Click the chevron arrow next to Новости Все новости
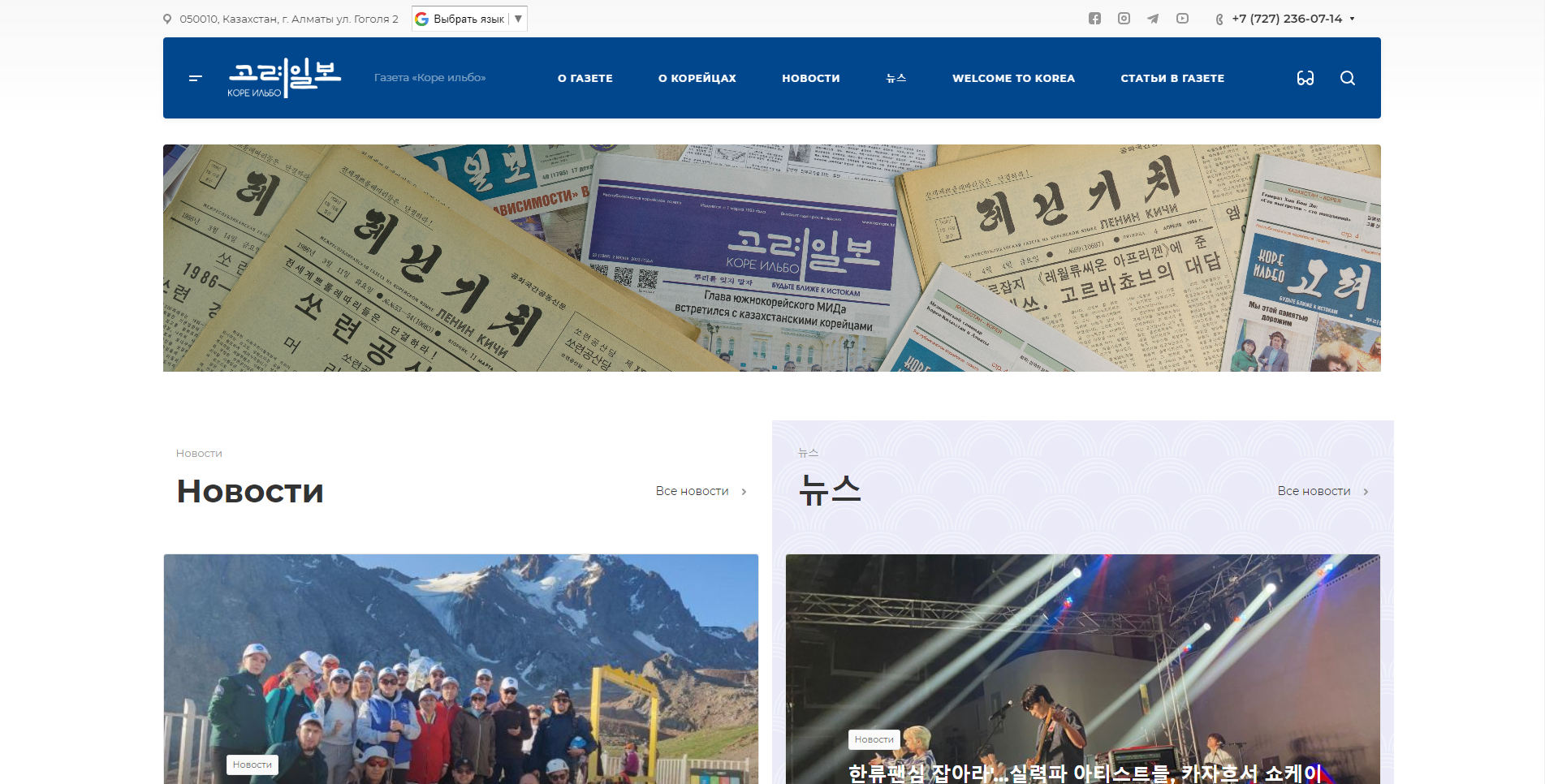Image resolution: width=1545 pixels, height=784 pixels. pyautogui.click(x=744, y=492)
